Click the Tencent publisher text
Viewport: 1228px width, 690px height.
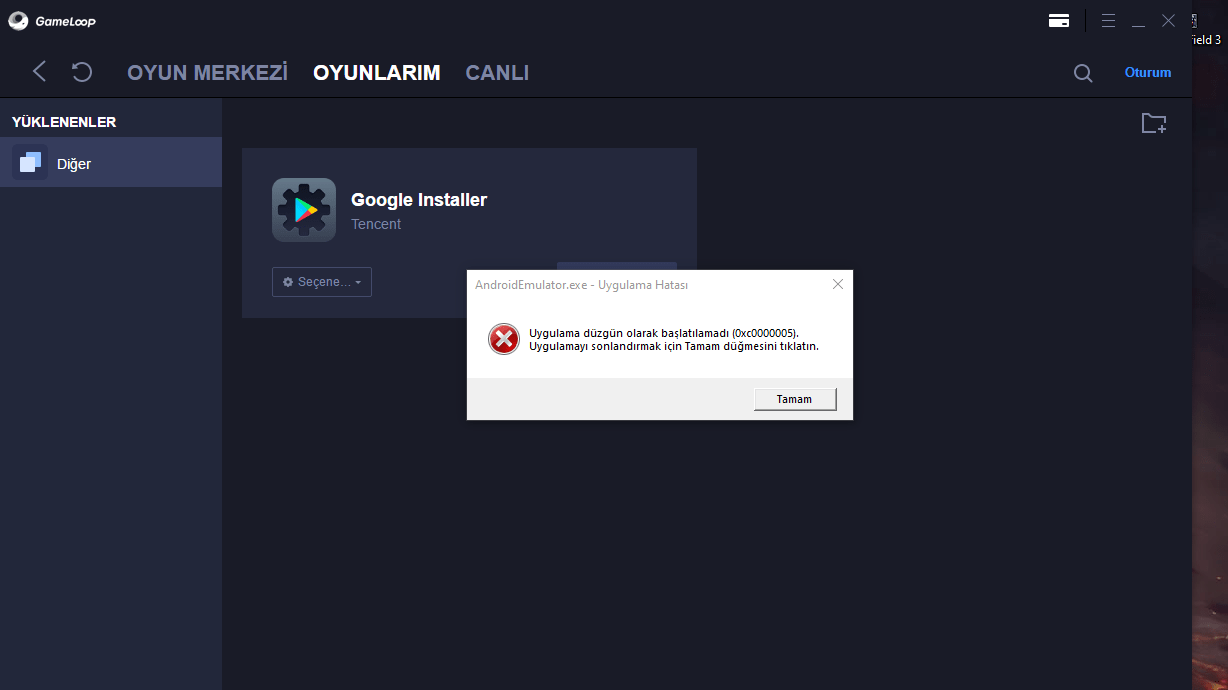(376, 224)
